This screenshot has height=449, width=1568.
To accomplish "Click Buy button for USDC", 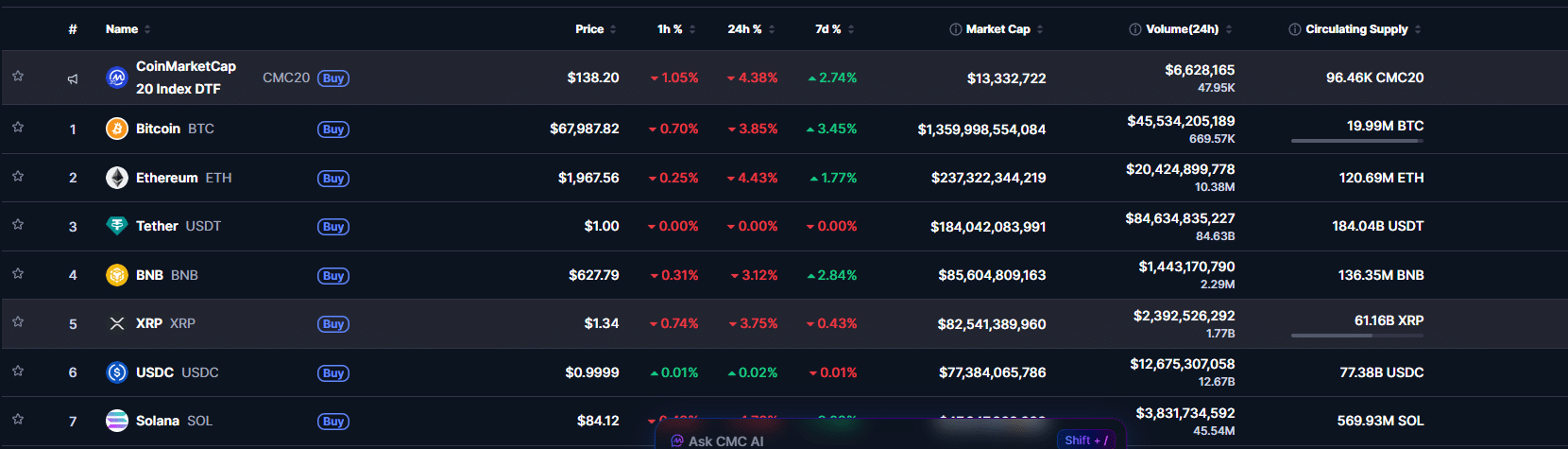I will [x=333, y=373].
